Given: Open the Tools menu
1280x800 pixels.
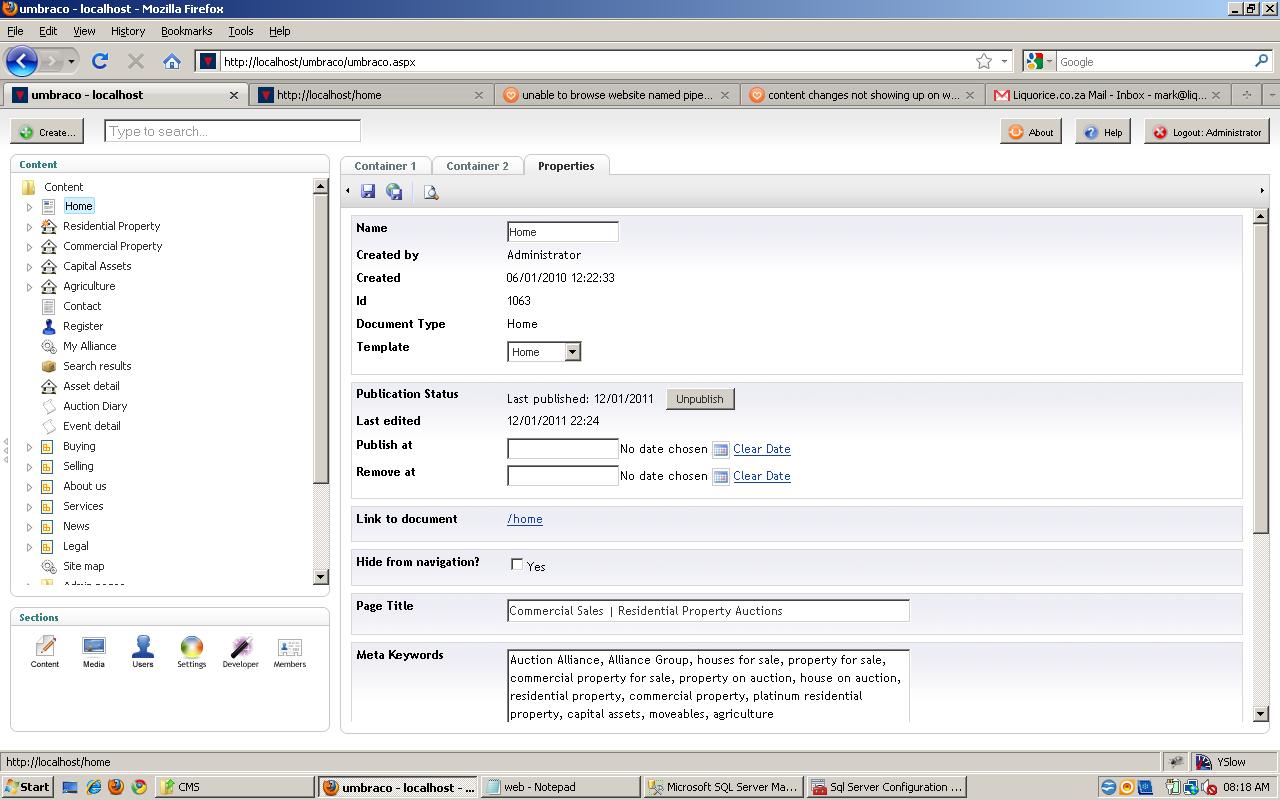Looking at the screenshot, I should tap(241, 31).
